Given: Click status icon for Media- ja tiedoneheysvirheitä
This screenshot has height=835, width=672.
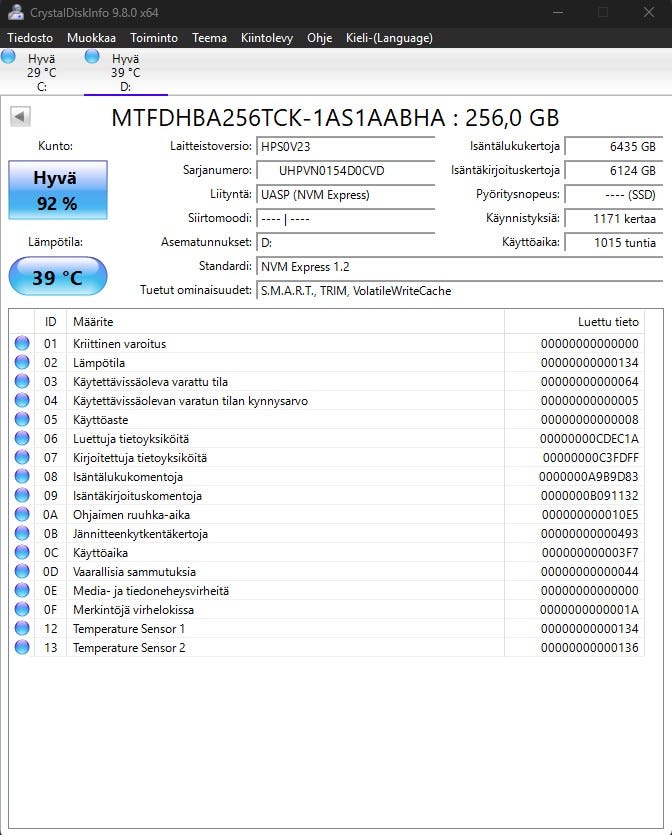Looking at the screenshot, I should click(x=22, y=590).
